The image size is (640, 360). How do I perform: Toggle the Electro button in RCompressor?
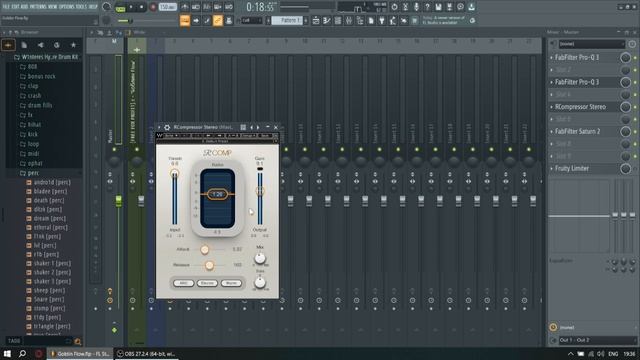click(207, 283)
